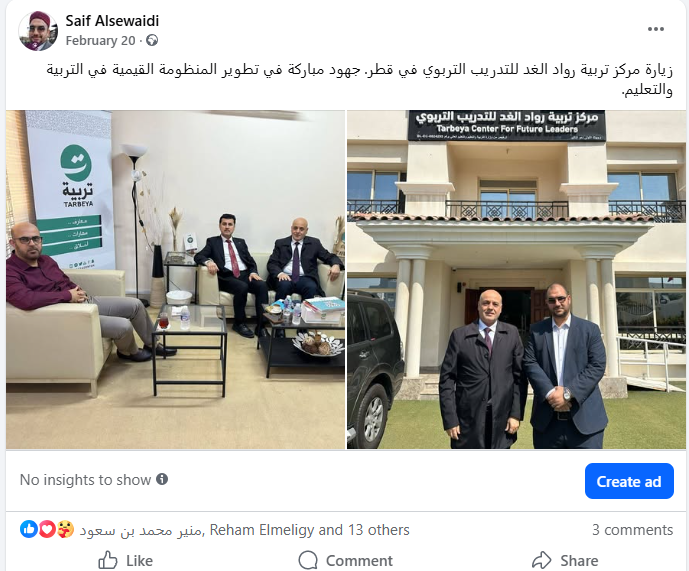
Task: Click the Create ad button
Action: click(x=629, y=481)
